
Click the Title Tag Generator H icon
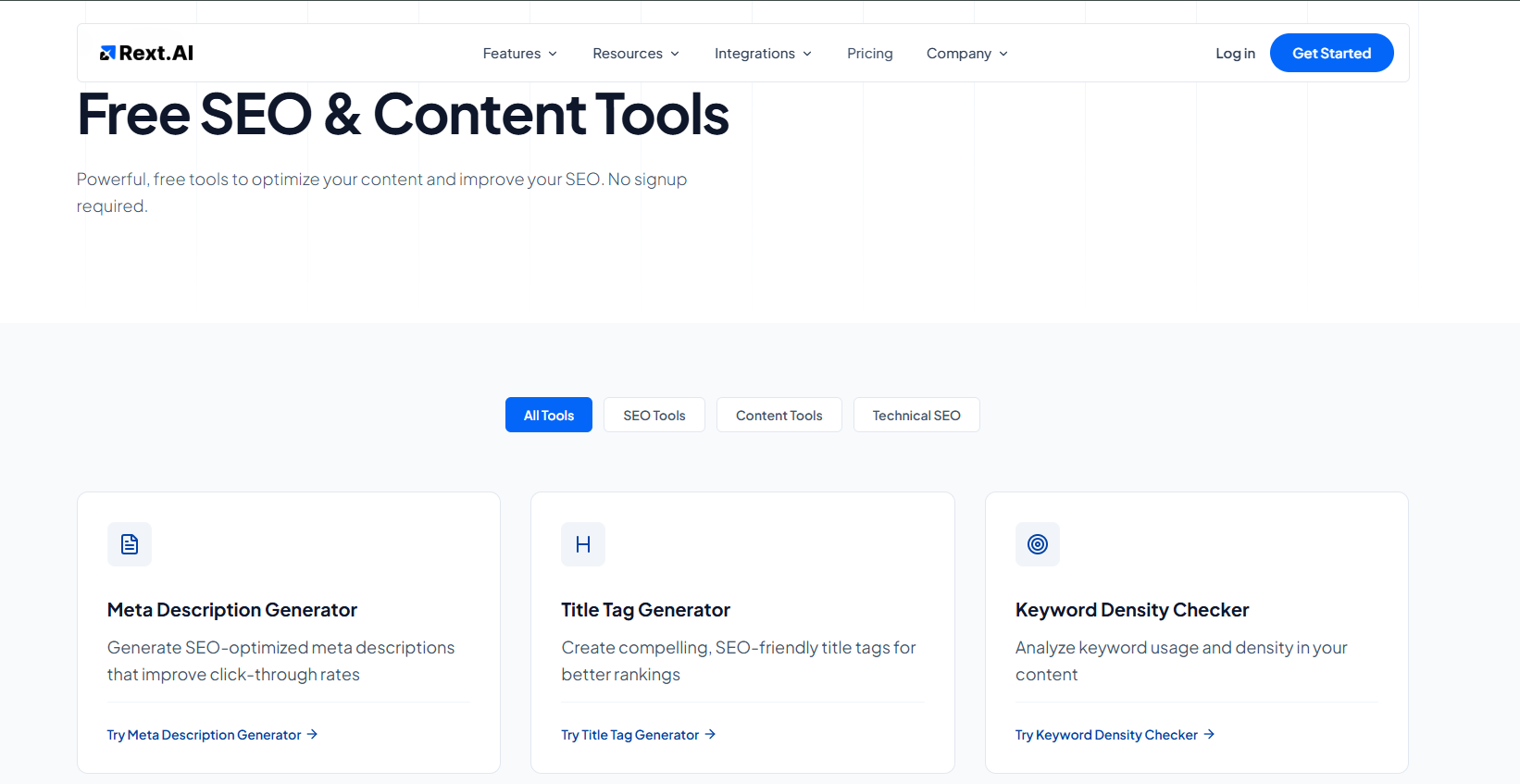tap(583, 544)
